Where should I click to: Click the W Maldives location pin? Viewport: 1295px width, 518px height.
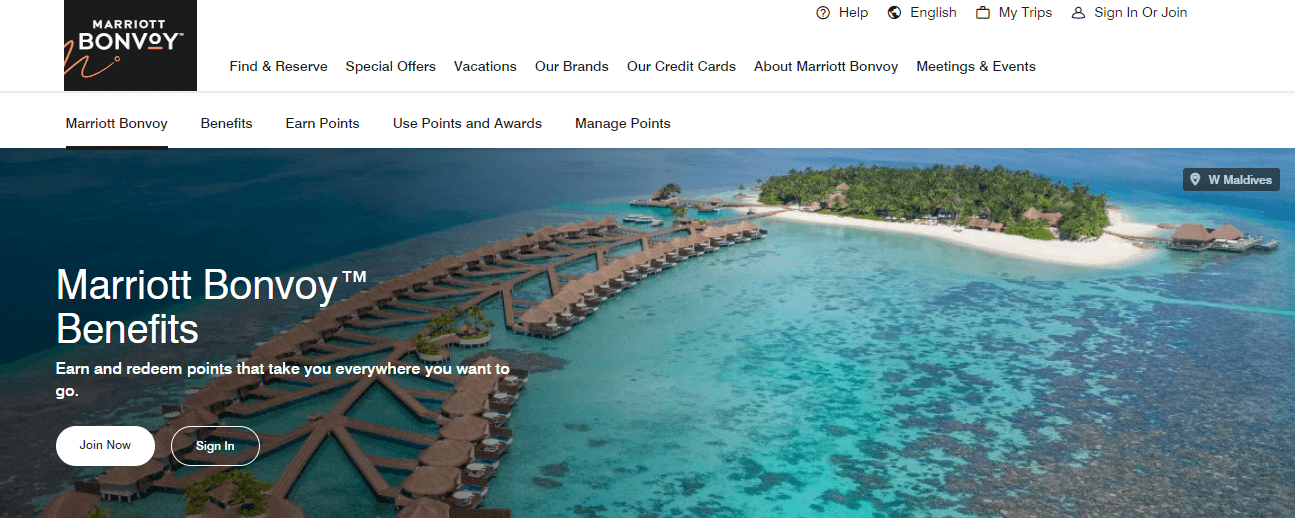pos(1194,180)
